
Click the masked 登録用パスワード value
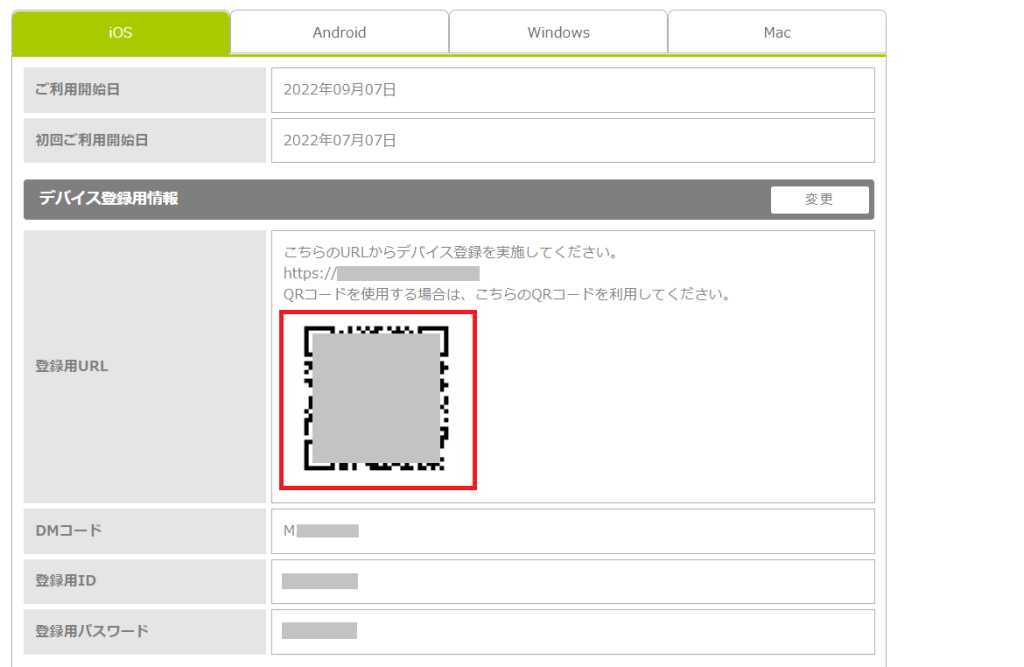pyautogui.click(x=319, y=630)
